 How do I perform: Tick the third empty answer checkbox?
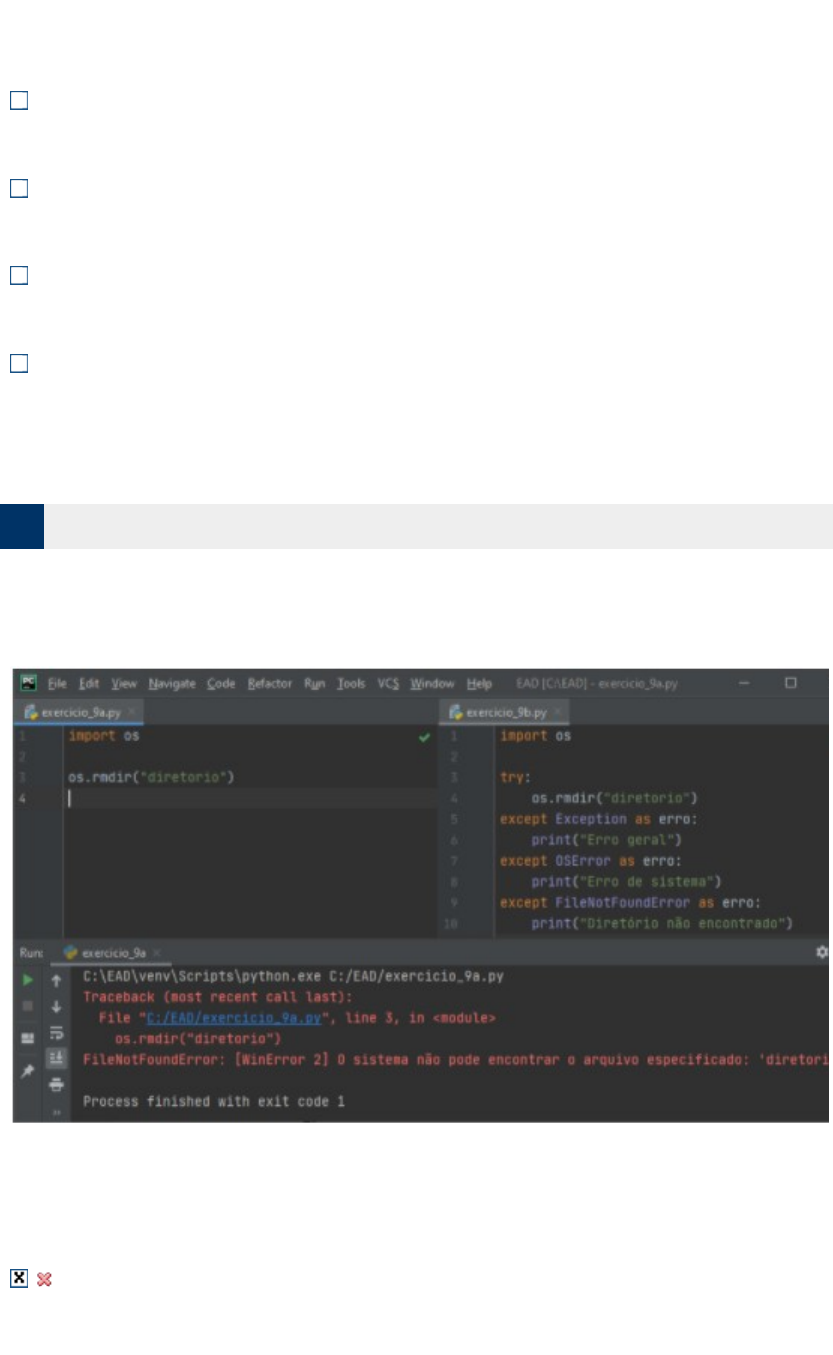19,275
